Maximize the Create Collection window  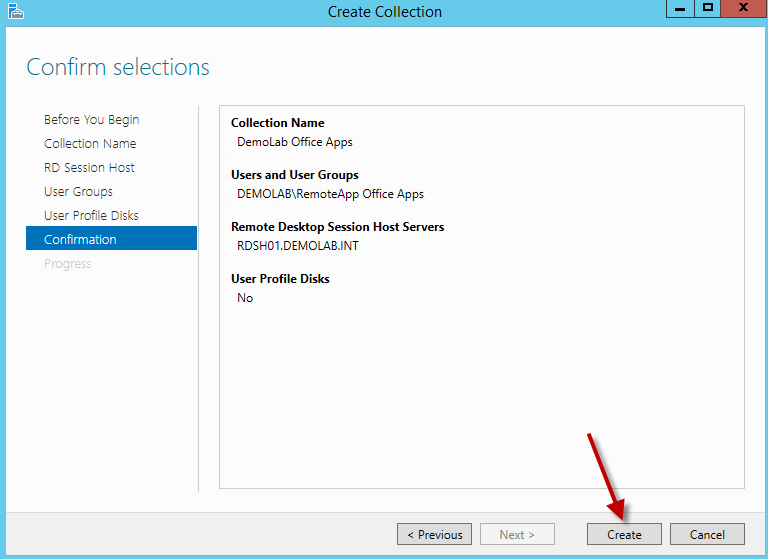coord(708,9)
